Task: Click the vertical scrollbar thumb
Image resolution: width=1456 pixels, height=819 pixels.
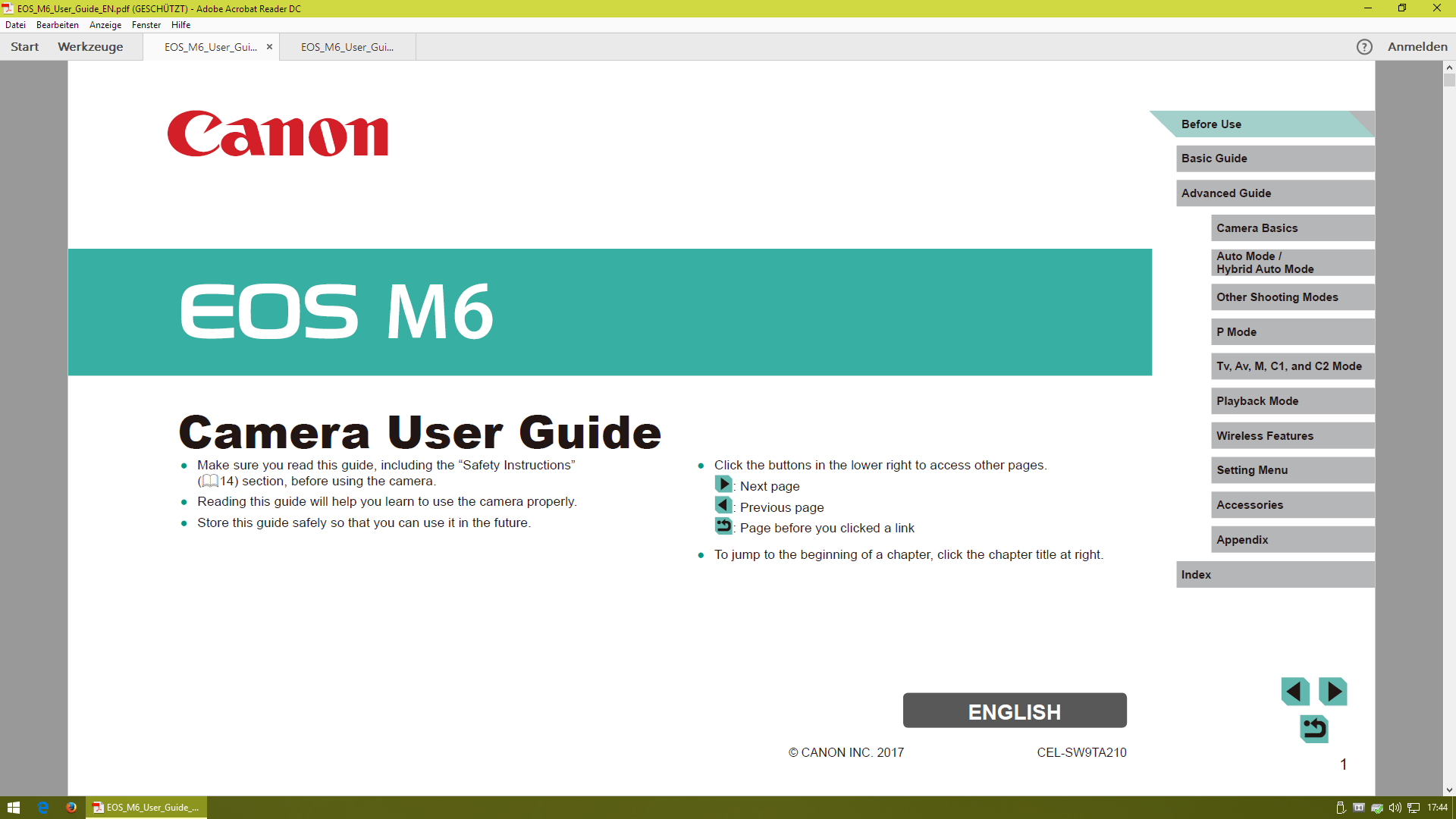Action: tap(1449, 80)
